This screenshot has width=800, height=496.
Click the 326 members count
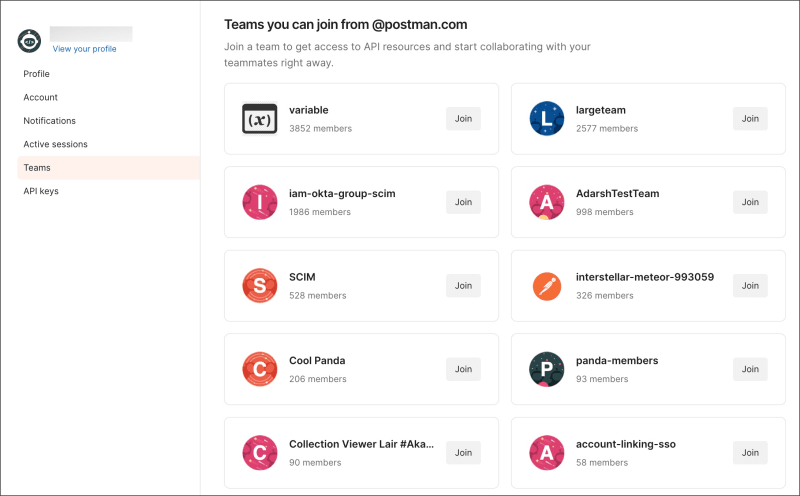(x=605, y=295)
